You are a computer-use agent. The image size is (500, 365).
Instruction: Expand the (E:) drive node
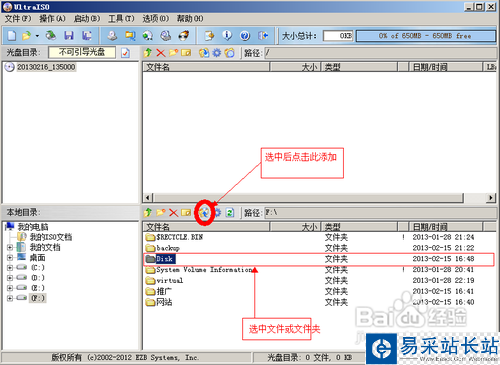[10, 288]
